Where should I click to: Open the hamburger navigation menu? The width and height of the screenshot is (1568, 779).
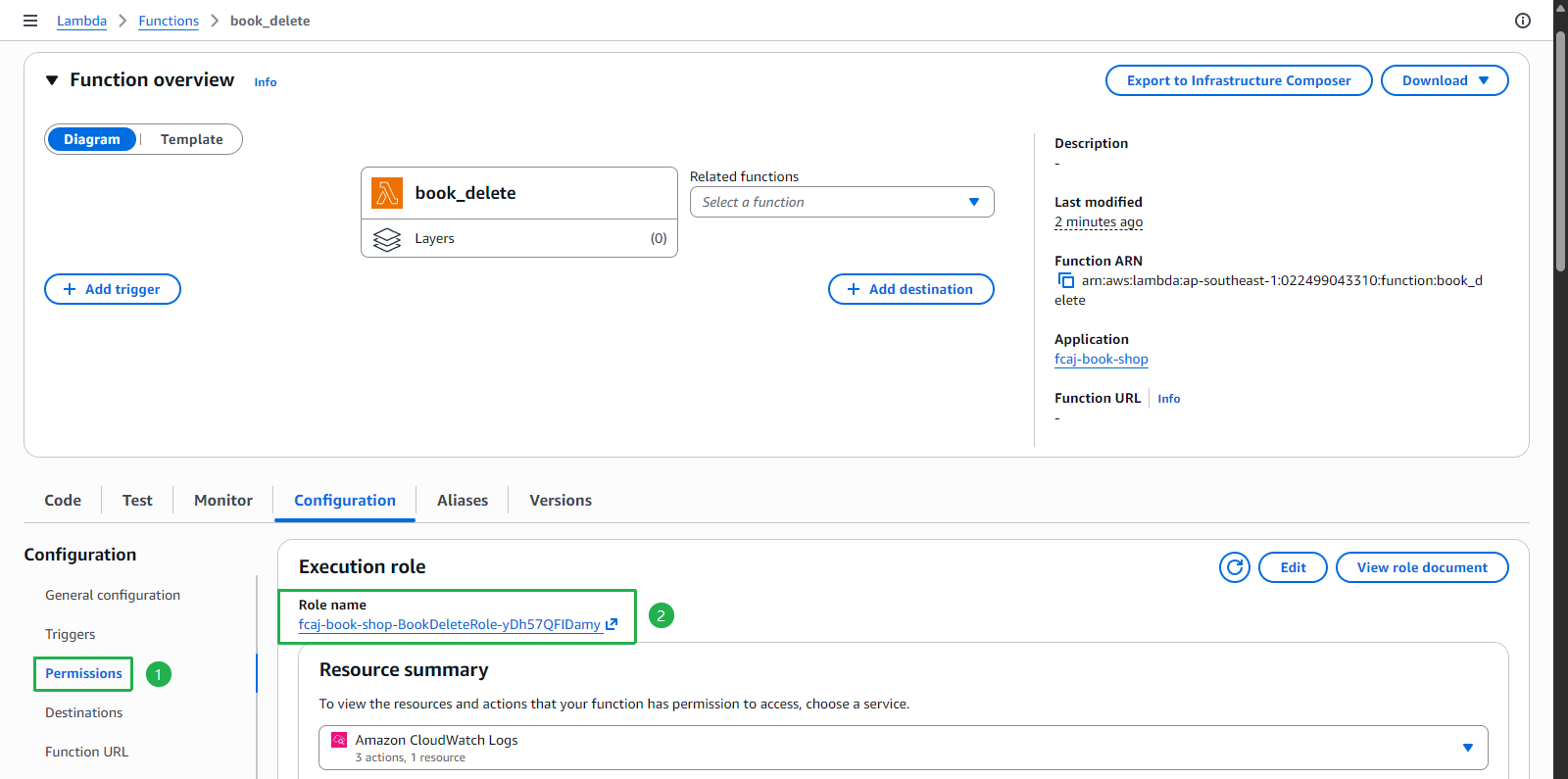[x=30, y=21]
